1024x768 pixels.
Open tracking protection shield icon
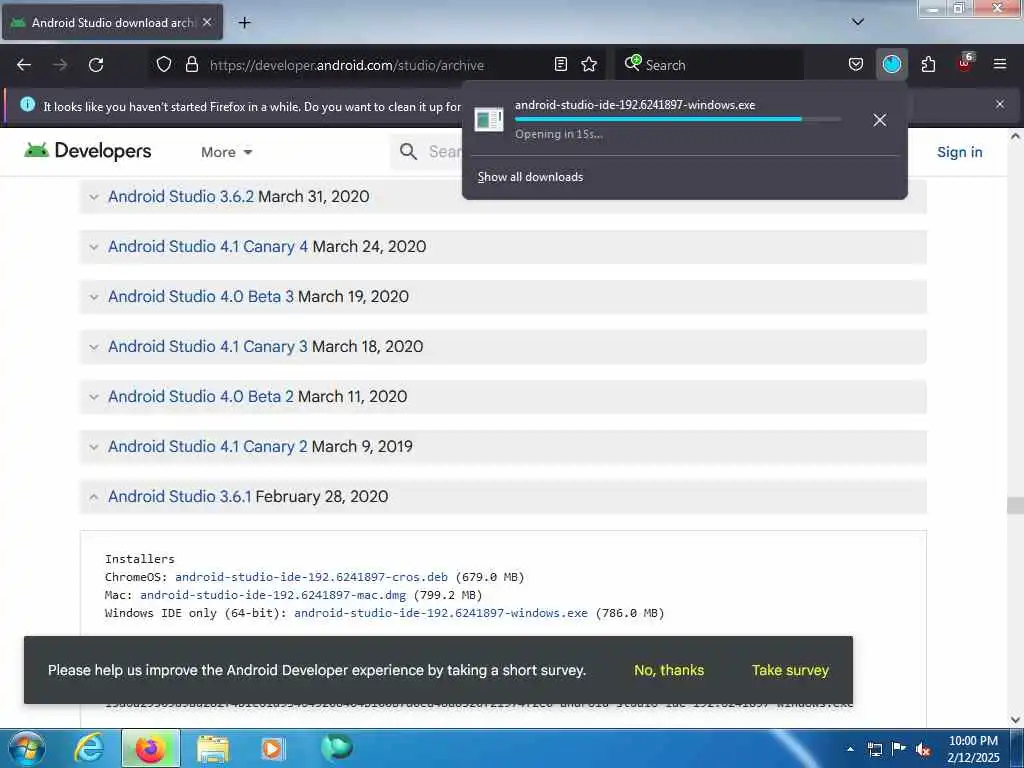point(164,64)
